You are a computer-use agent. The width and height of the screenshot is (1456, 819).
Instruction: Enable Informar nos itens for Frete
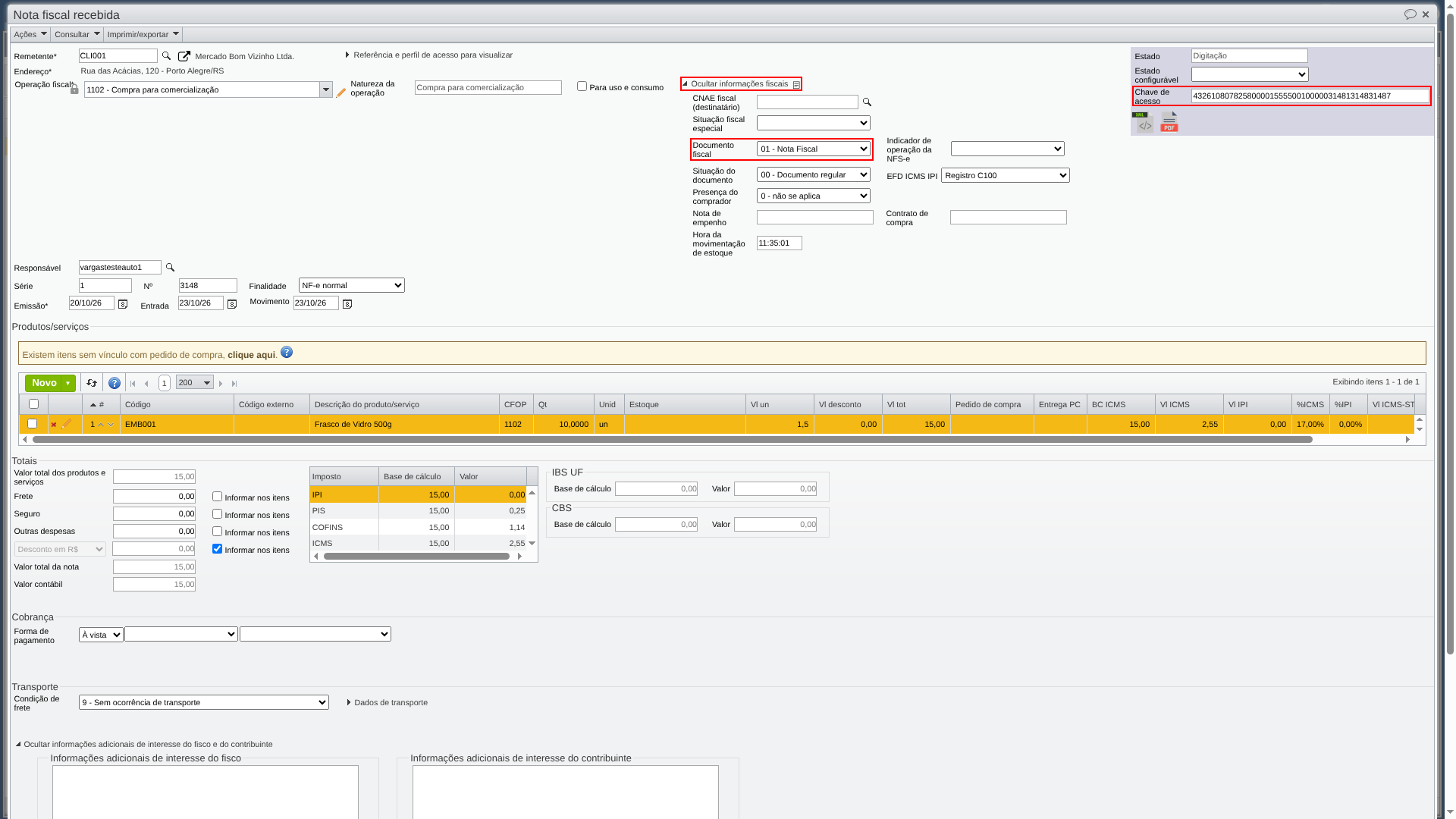click(217, 497)
